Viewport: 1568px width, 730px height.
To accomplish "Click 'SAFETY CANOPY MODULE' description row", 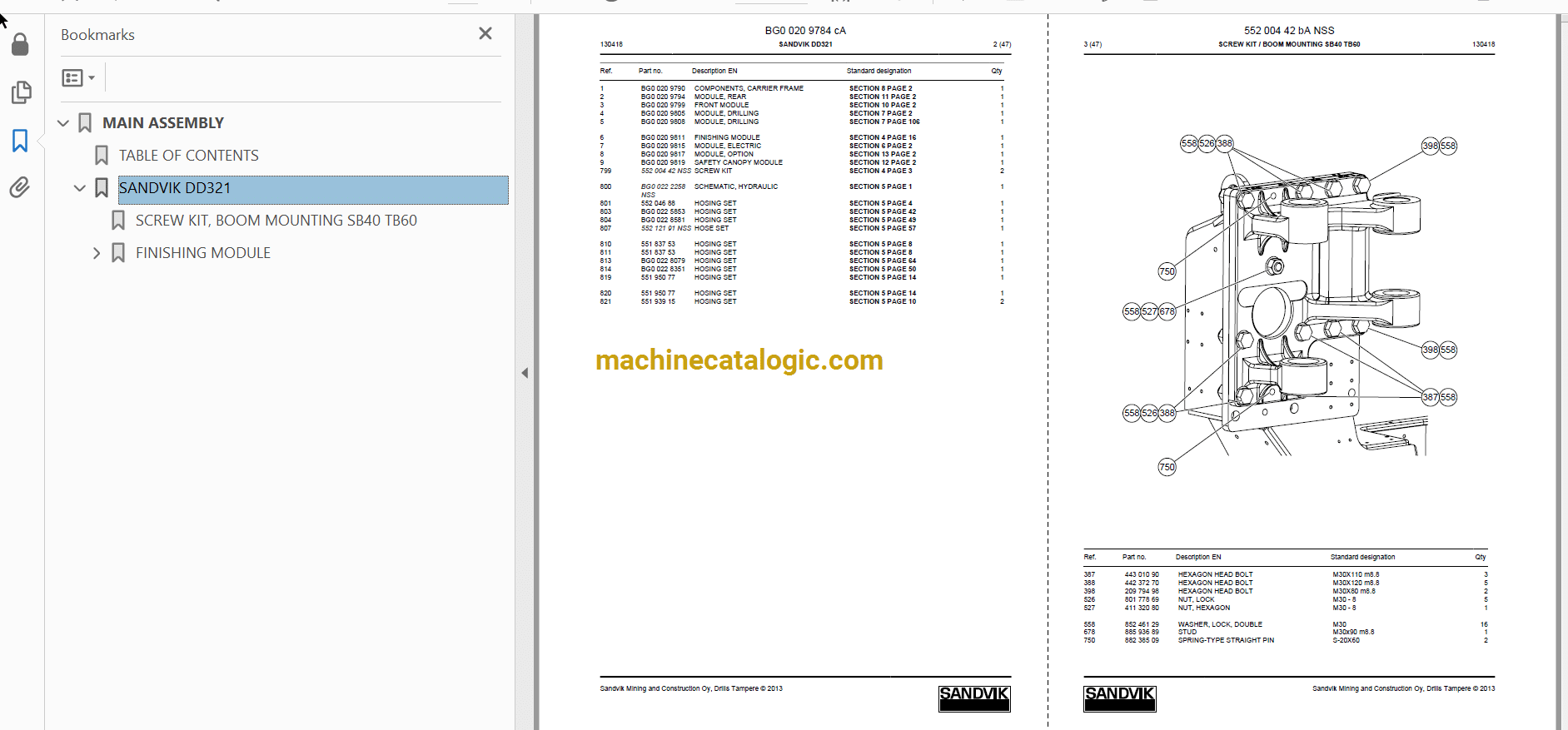I will click(x=739, y=162).
